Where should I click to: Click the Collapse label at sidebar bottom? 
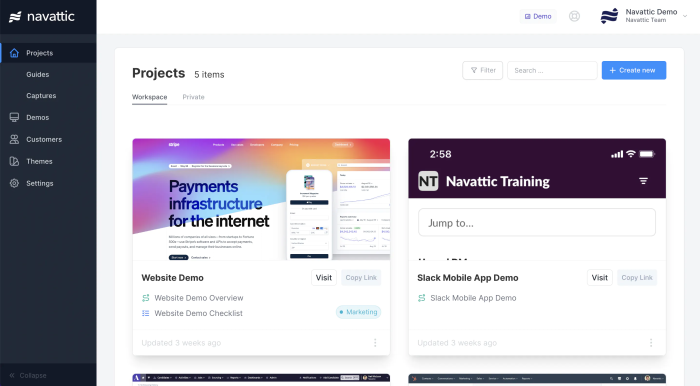pos(33,375)
